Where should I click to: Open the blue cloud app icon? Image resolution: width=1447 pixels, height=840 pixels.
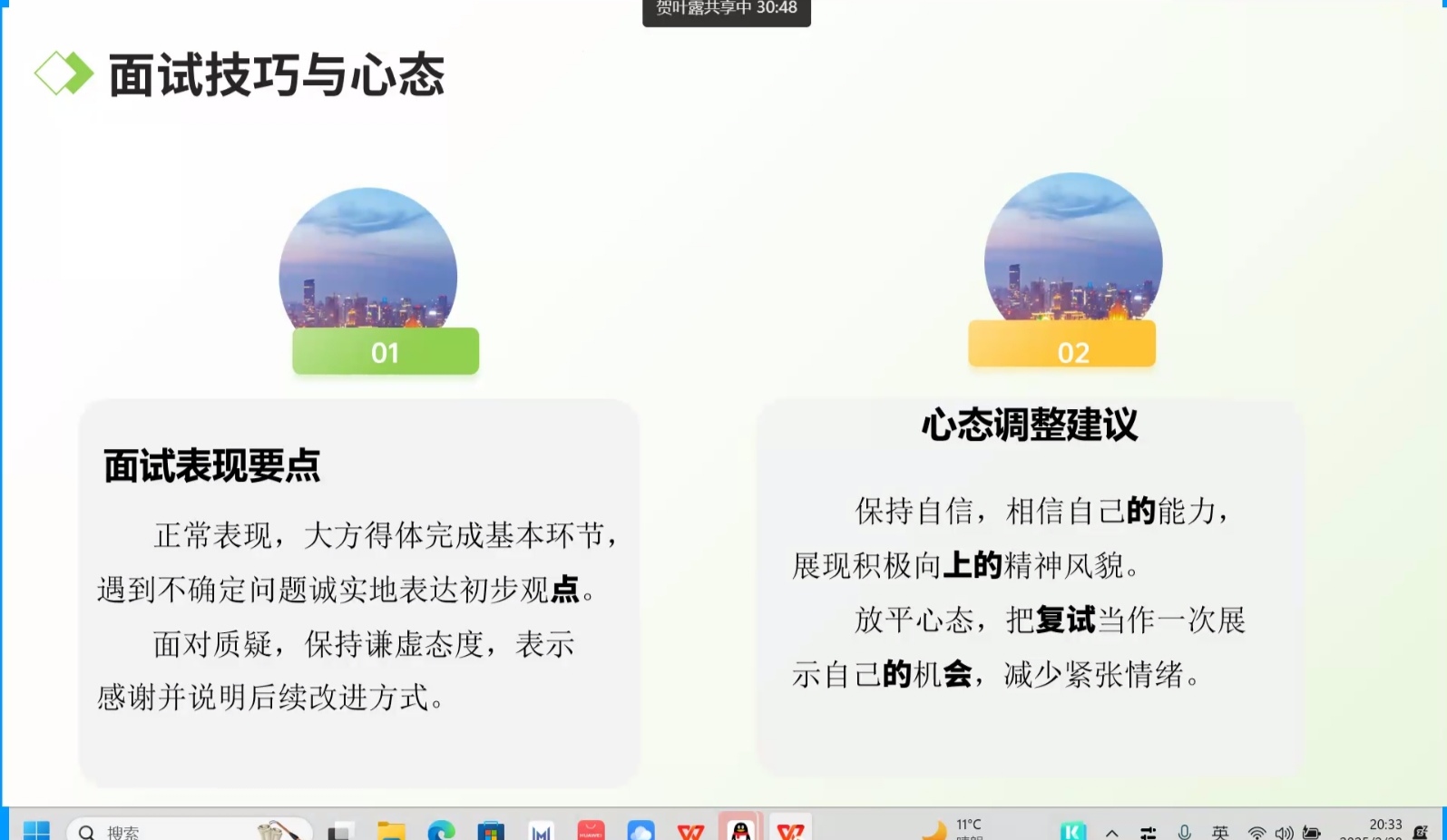coord(640,830)
